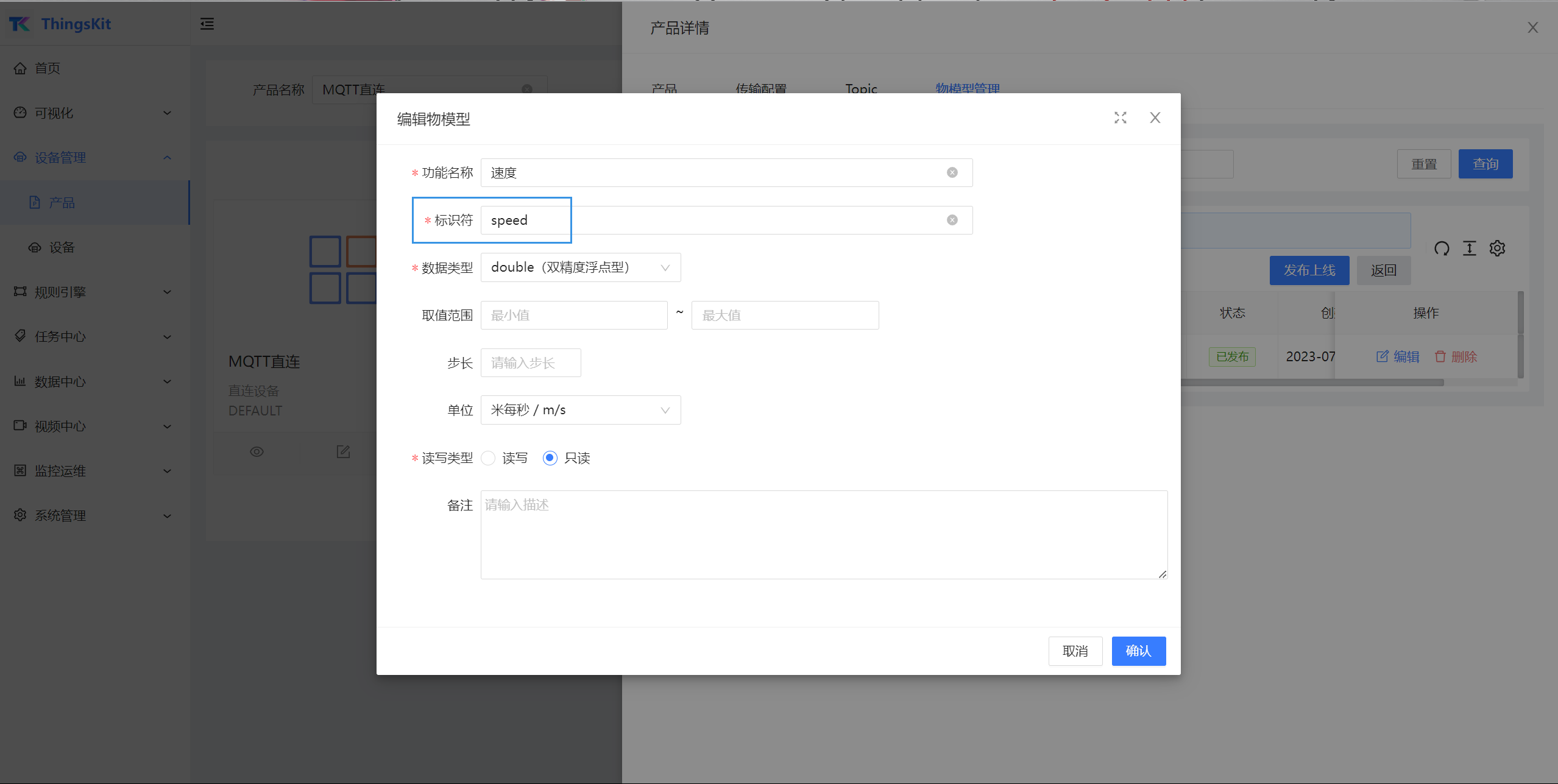Open the 单位 米每秒 dropdown
1558x784 pixels.
tap(580, 411)
